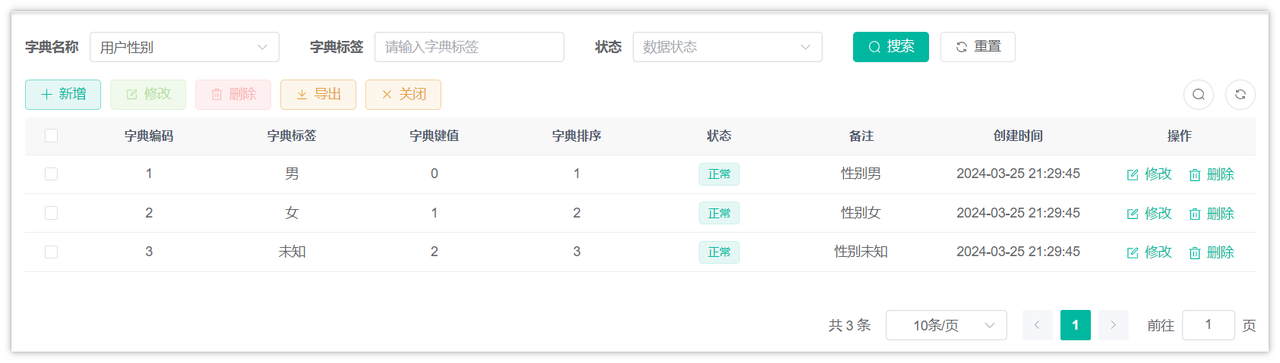Click 删除 link in the 性别未知 row

pyautogui.click(x=1211, y=252)
